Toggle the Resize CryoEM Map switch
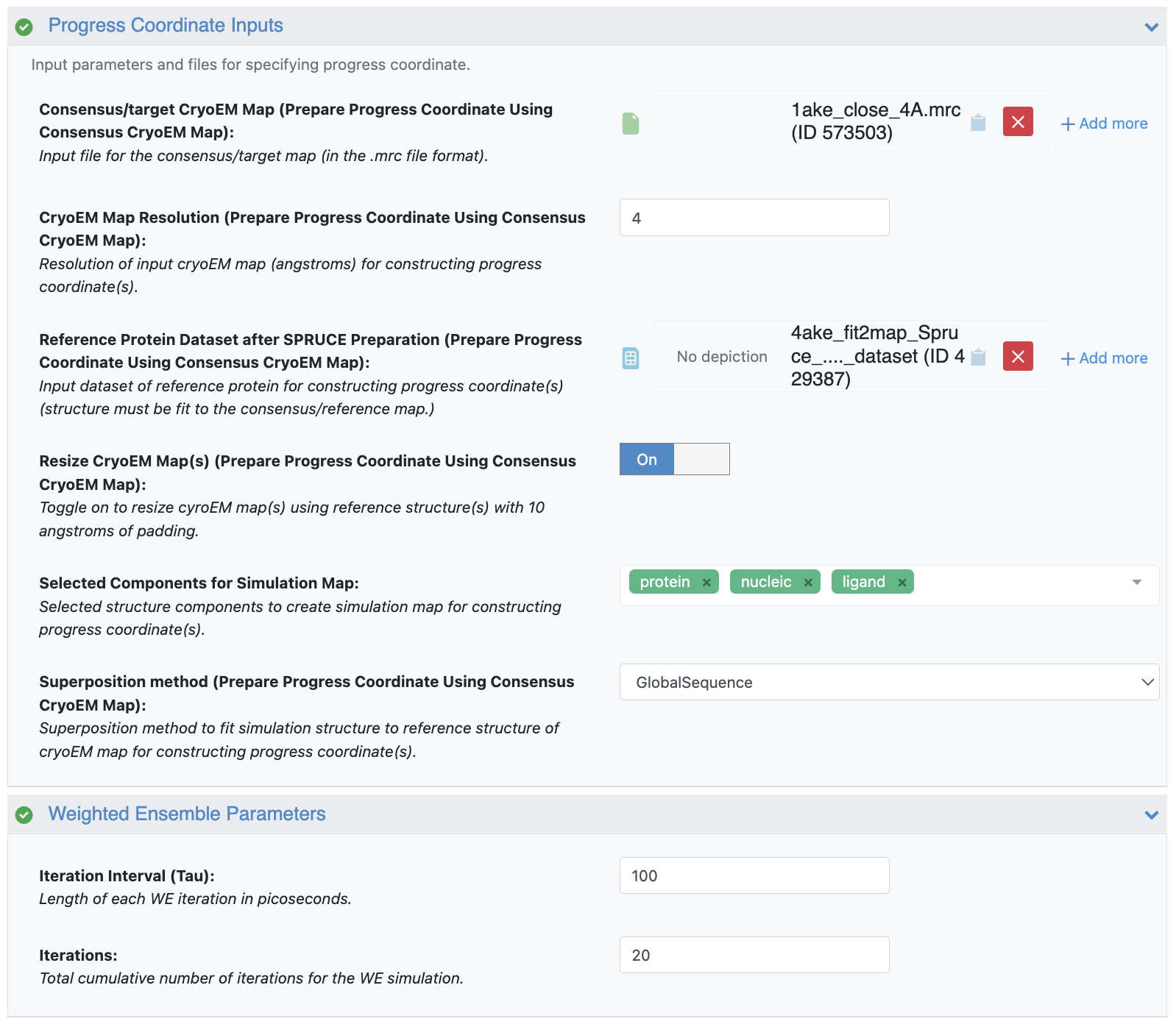The height and width of the screenshot is (1024, 1176). point(674,460)
